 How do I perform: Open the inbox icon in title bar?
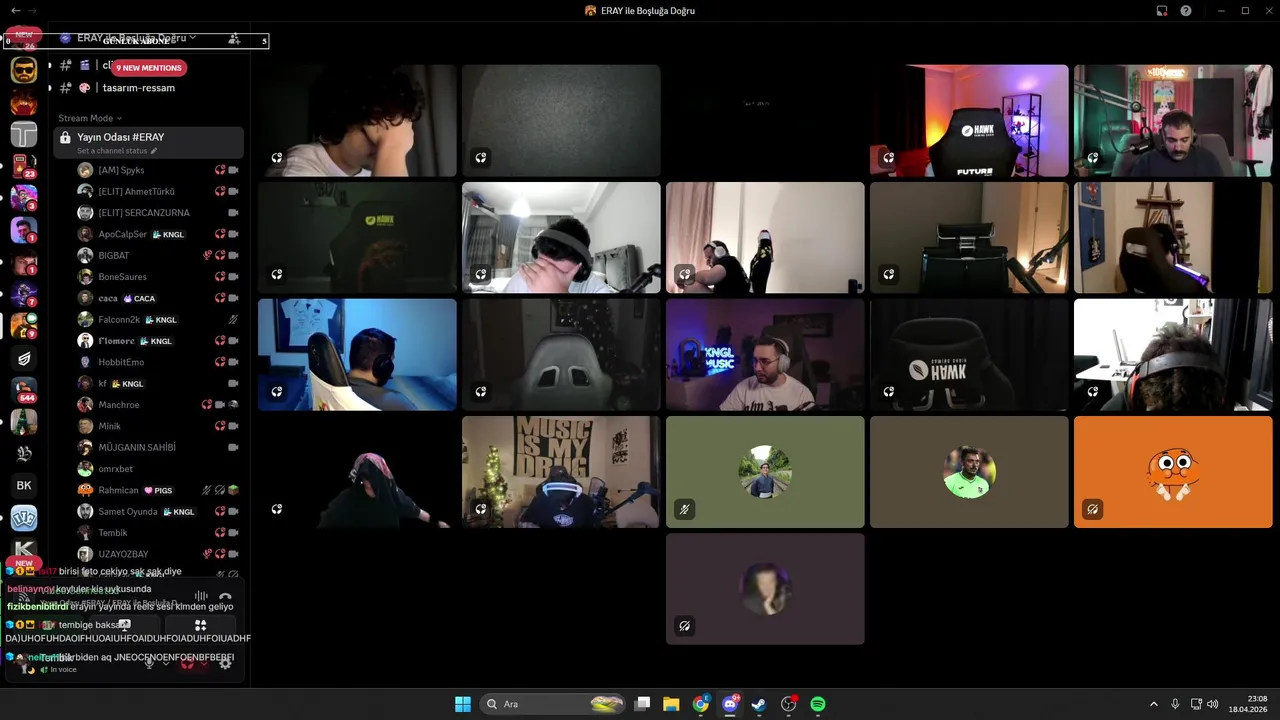click(1162, 10)
